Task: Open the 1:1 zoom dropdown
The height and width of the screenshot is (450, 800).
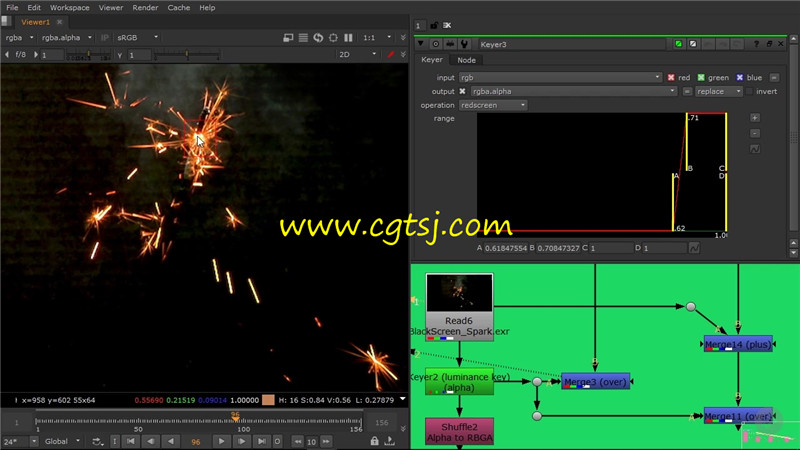Action: pos(377,38)
